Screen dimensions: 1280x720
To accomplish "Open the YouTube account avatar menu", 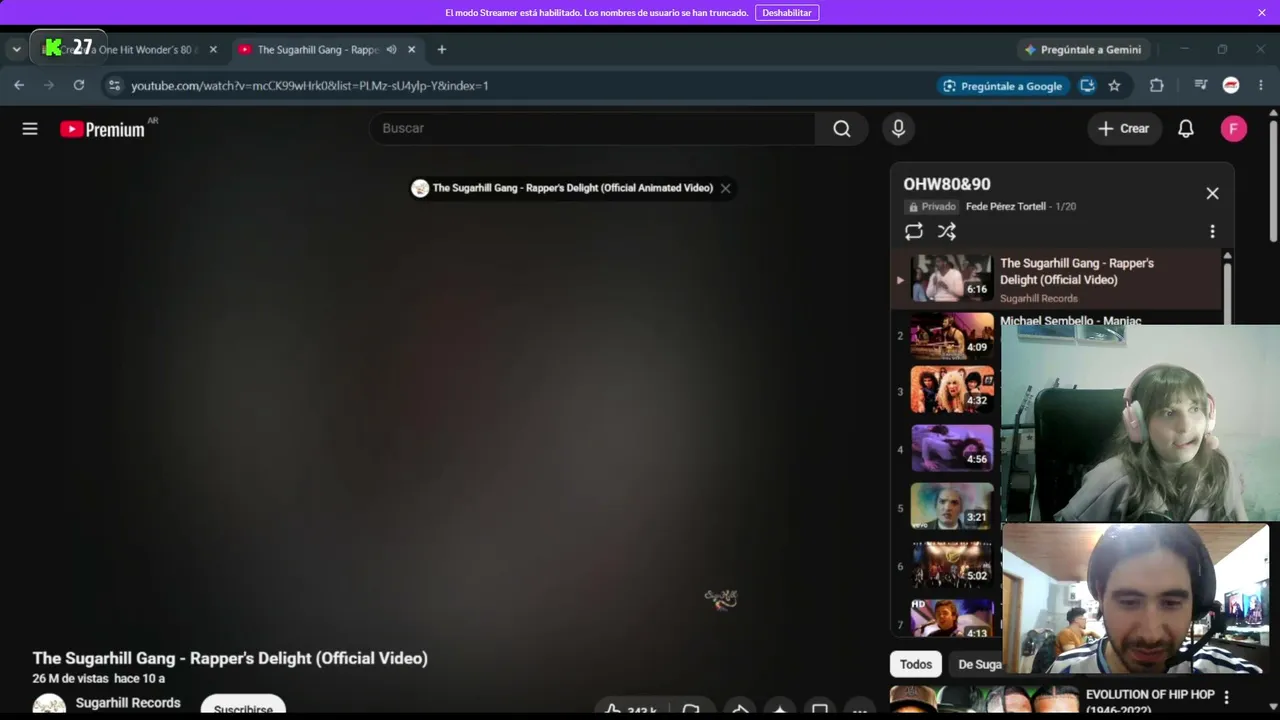I will click(x=1234, y=128).
